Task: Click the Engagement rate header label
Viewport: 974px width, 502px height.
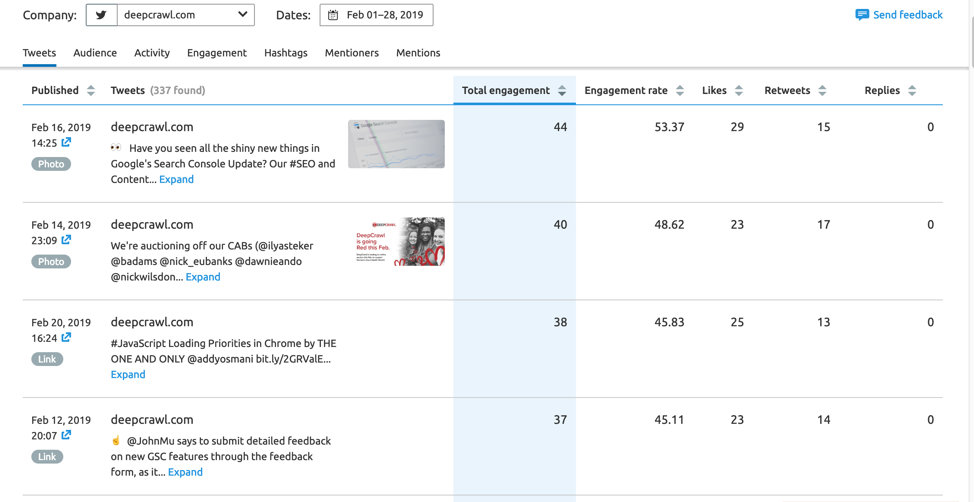Action: pos(626,91)
